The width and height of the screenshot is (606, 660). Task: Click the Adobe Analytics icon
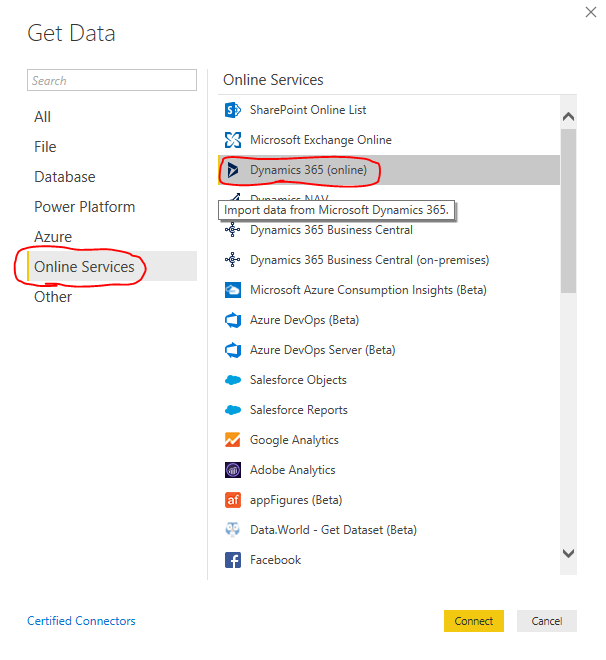pos(233,470)
